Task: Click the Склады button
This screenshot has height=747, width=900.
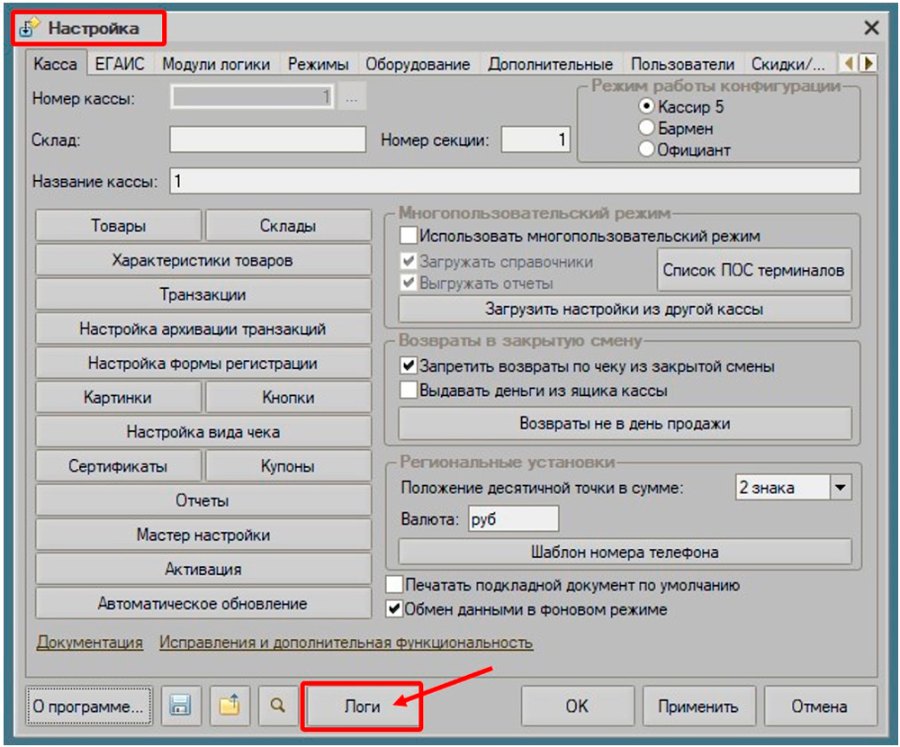Action: [288, 226]
